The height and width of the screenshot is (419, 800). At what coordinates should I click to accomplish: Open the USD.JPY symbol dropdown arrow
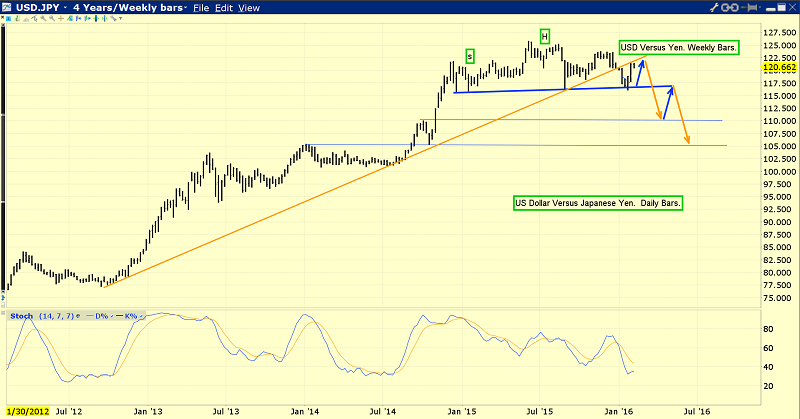click(x=65, y=8)
